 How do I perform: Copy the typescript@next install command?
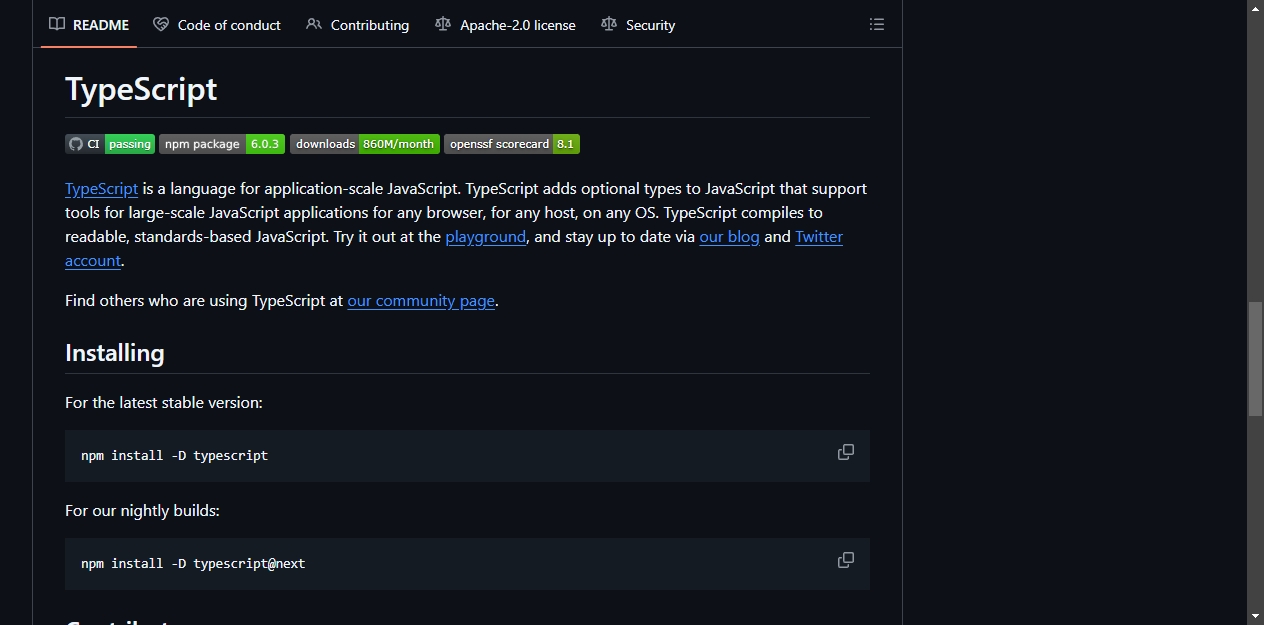point(846,560)
